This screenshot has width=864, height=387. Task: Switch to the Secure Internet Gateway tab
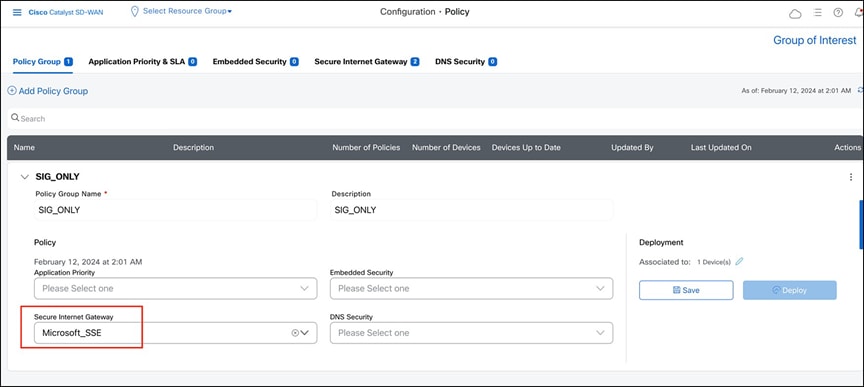coord(367,62)
